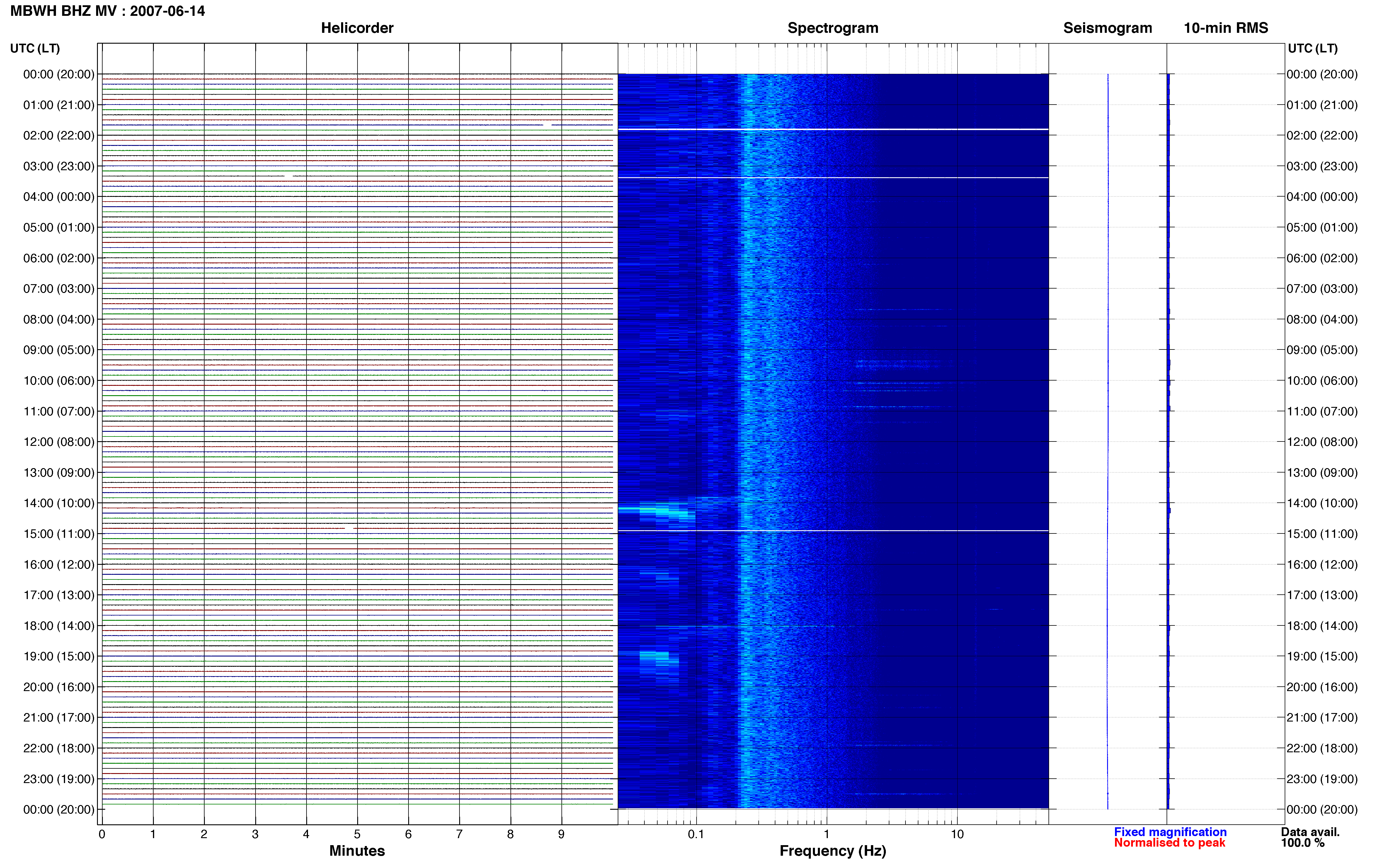Viewport: 1389px width, 868px height.
Task: Click the '1' frequency tick label
Action: click(826, 834)
